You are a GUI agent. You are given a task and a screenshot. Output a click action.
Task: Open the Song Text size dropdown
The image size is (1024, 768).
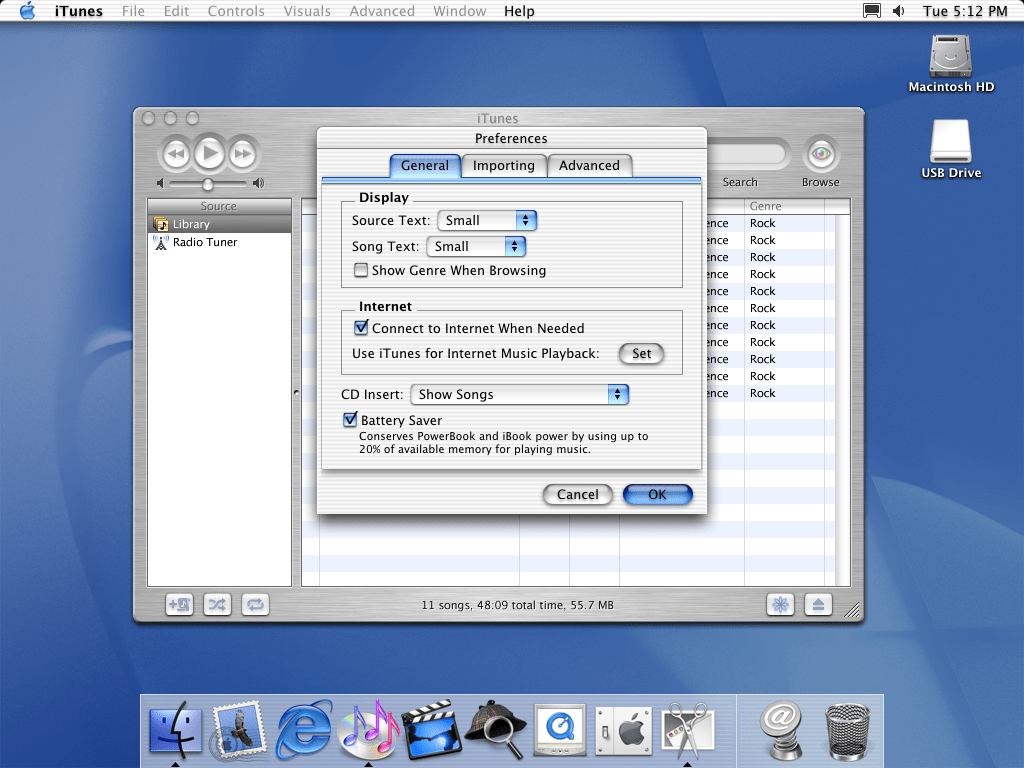tap(476, 246)
